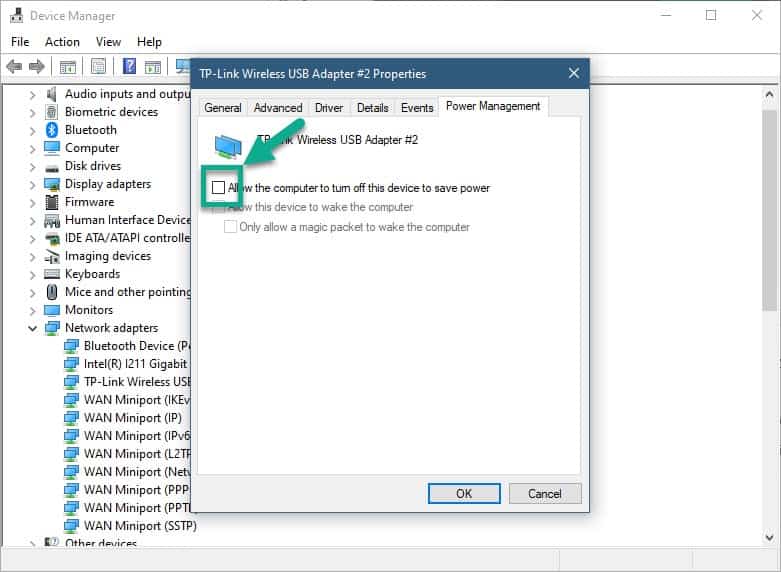781x572 pixels.
Task: Toggle Allow computer to turn off device checkbox
Action: tap(218, 188)
